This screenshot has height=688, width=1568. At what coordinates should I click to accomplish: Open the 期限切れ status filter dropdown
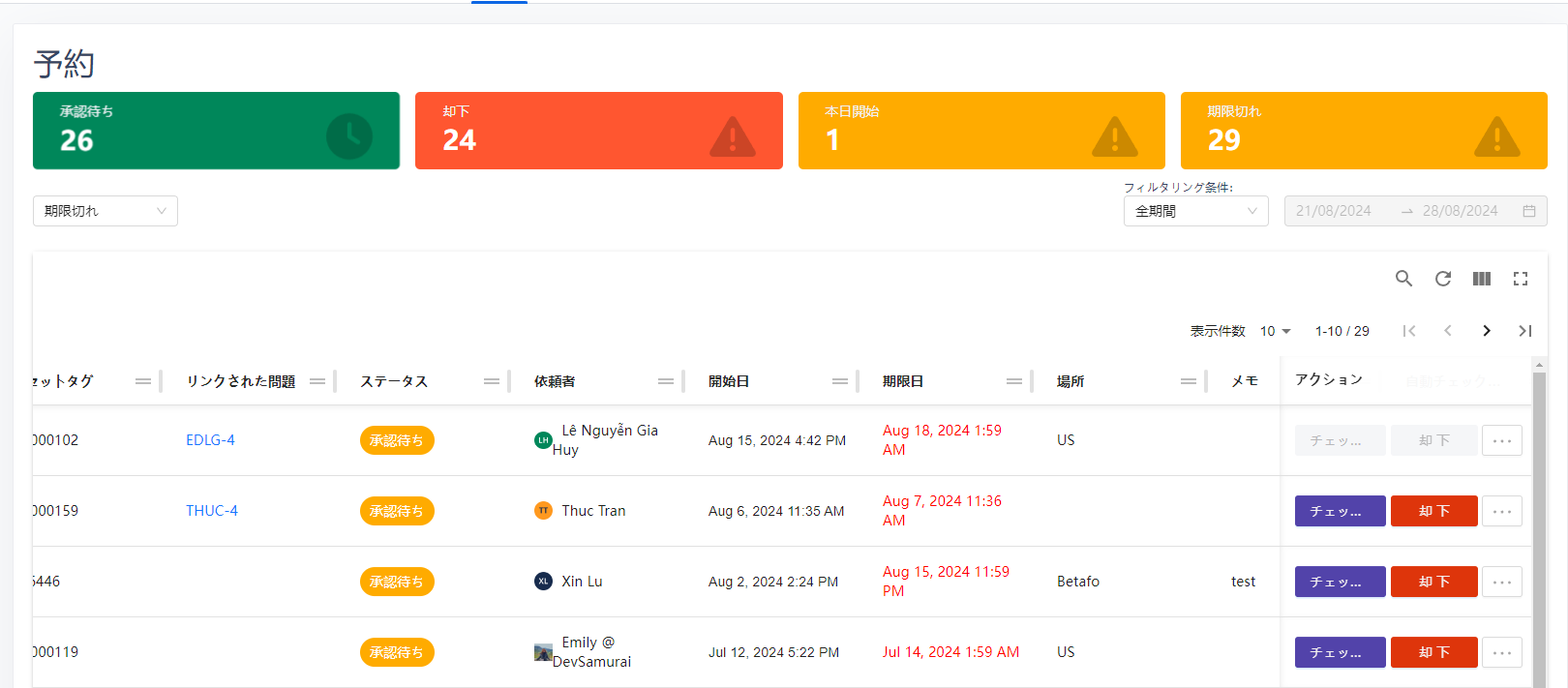point(105,211)
